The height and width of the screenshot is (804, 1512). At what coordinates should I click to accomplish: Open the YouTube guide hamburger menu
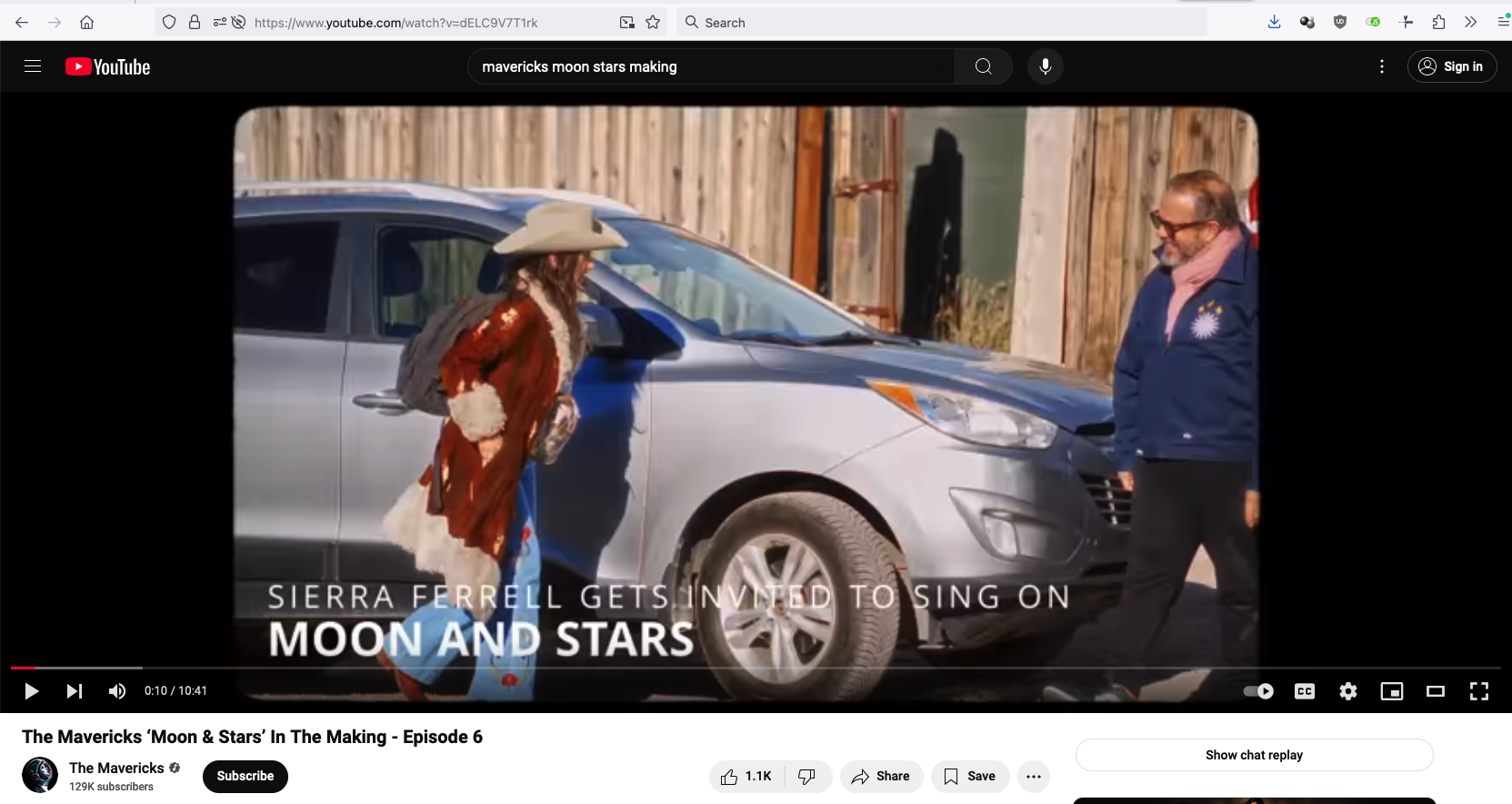(x=33, y=66)
